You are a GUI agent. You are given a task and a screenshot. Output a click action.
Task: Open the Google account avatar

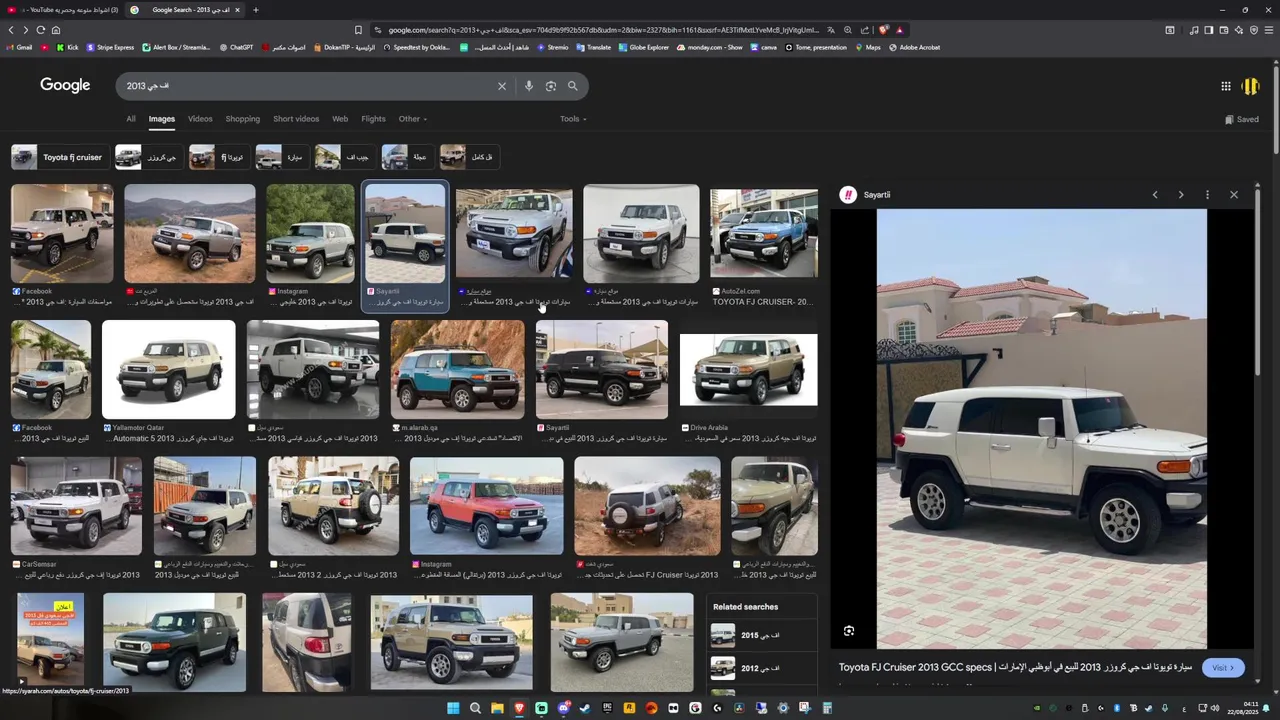coord(1251,86)
